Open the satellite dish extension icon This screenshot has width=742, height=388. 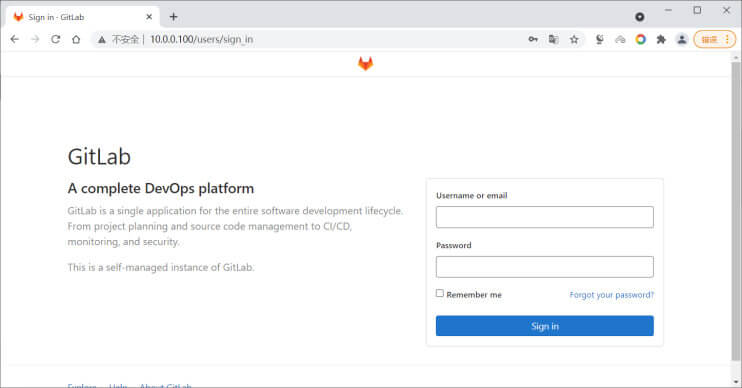pyautogui.click(x=600, y=39)
